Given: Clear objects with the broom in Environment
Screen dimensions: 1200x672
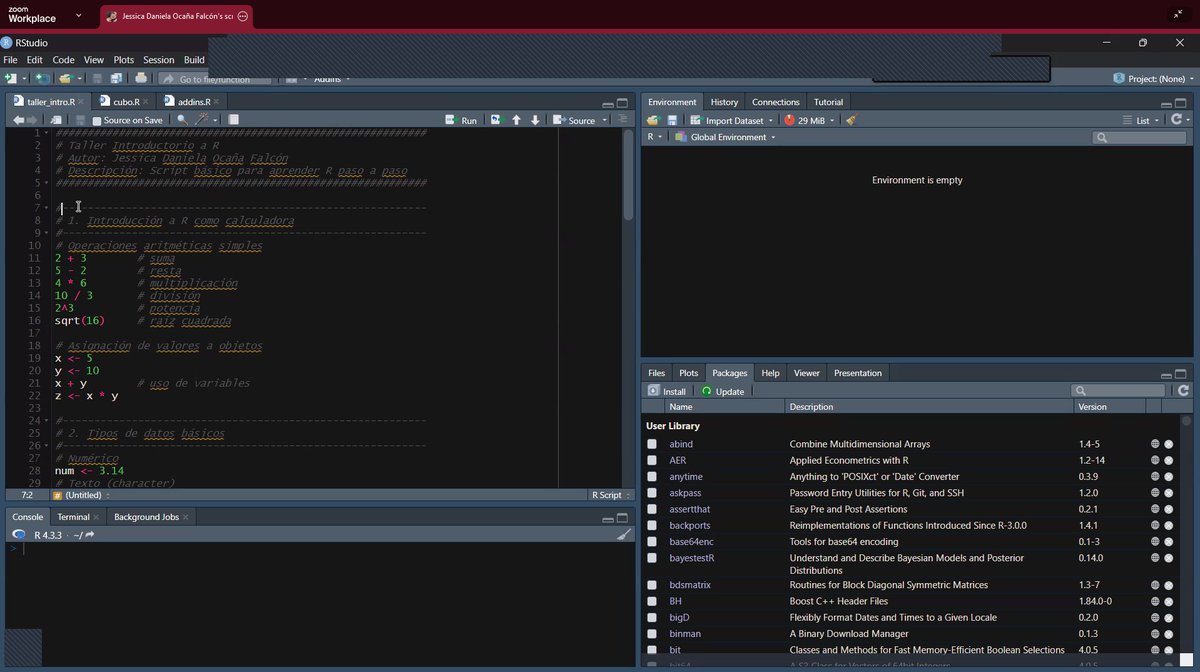Looking at the screenshot, I should (x=851, y=120).
